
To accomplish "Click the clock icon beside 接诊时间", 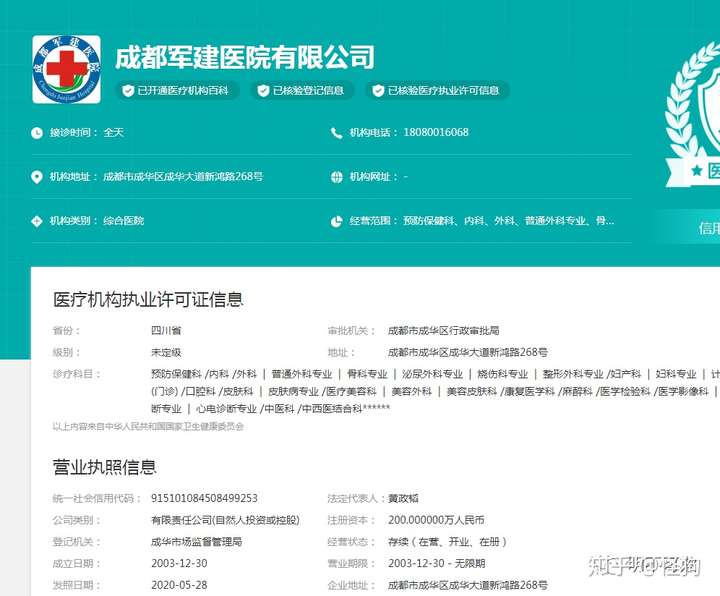I will [x=37, y=133].
